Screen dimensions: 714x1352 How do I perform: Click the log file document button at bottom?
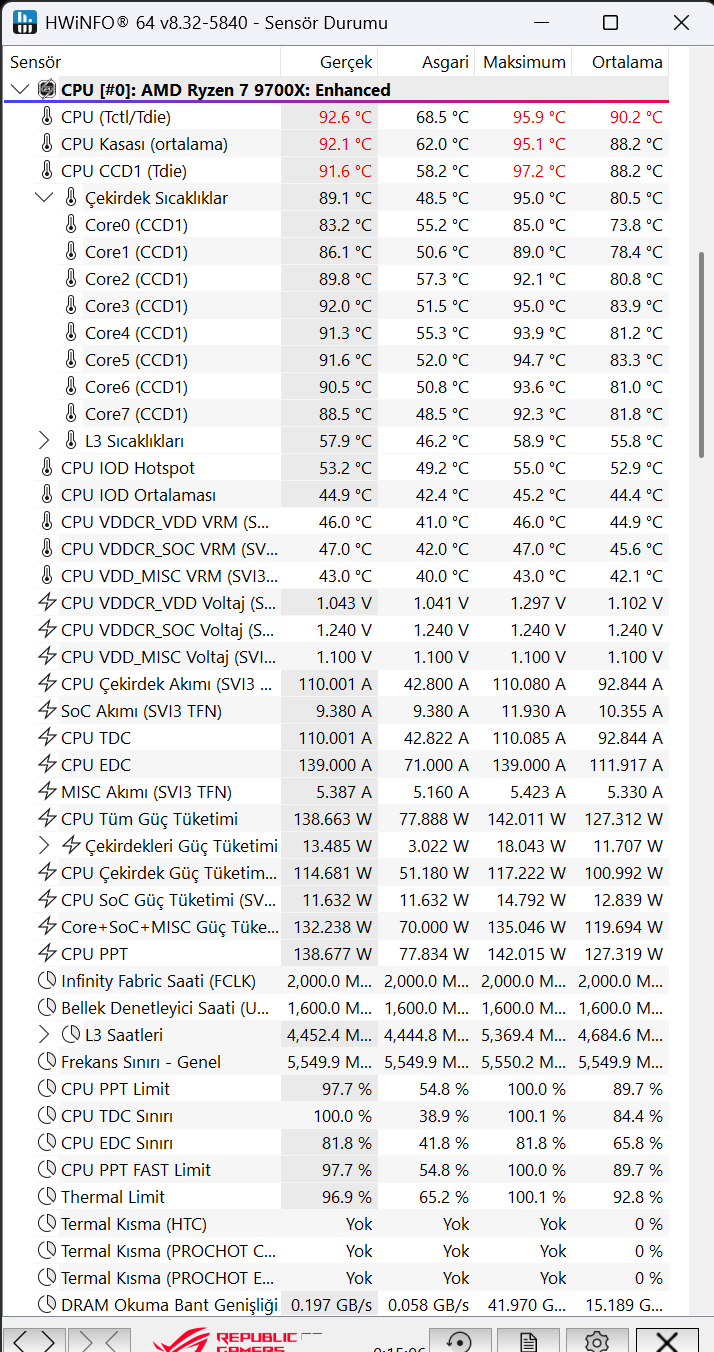click(528, 1341)
